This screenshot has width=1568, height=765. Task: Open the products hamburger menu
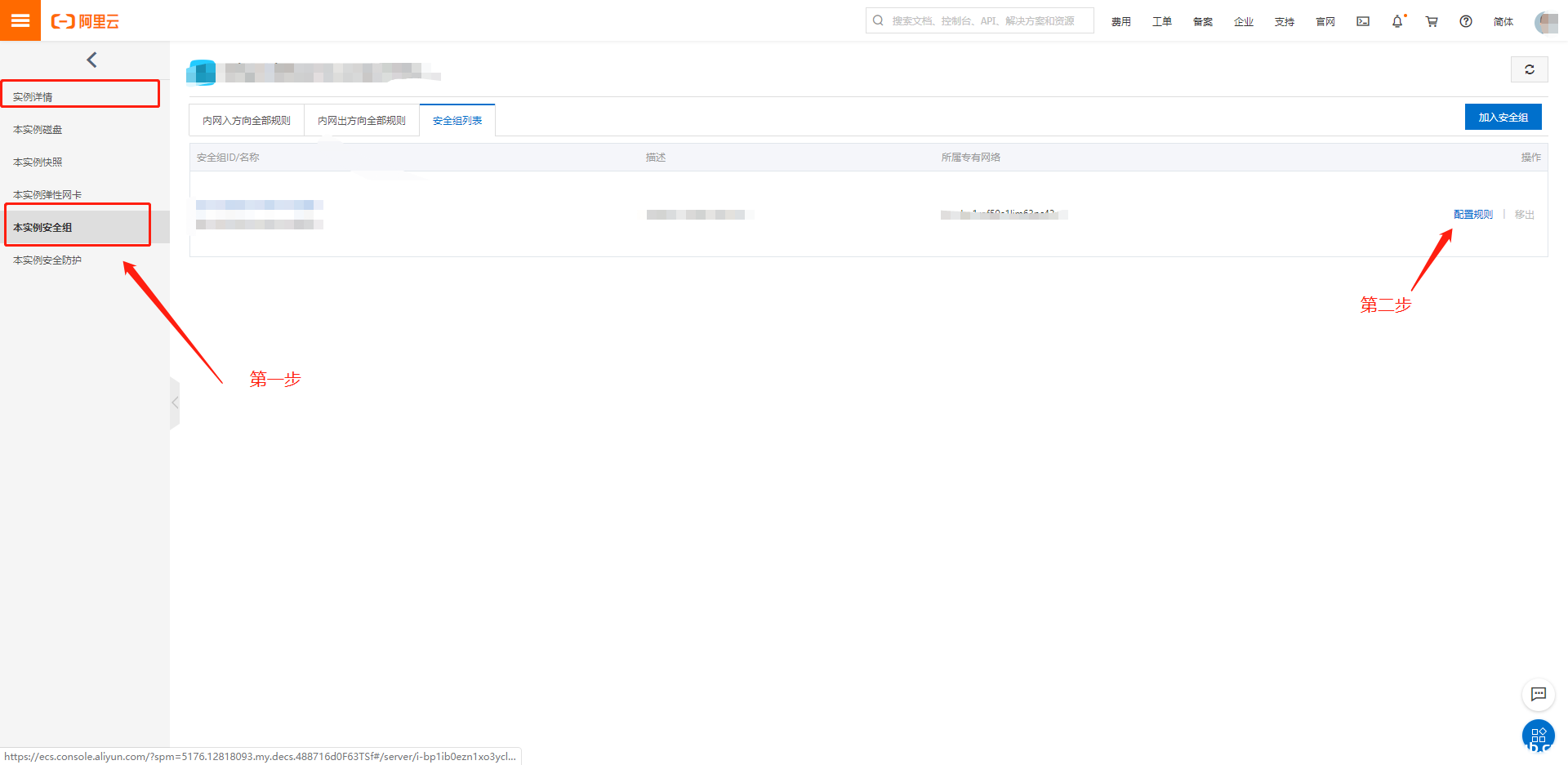pos(20,20)
